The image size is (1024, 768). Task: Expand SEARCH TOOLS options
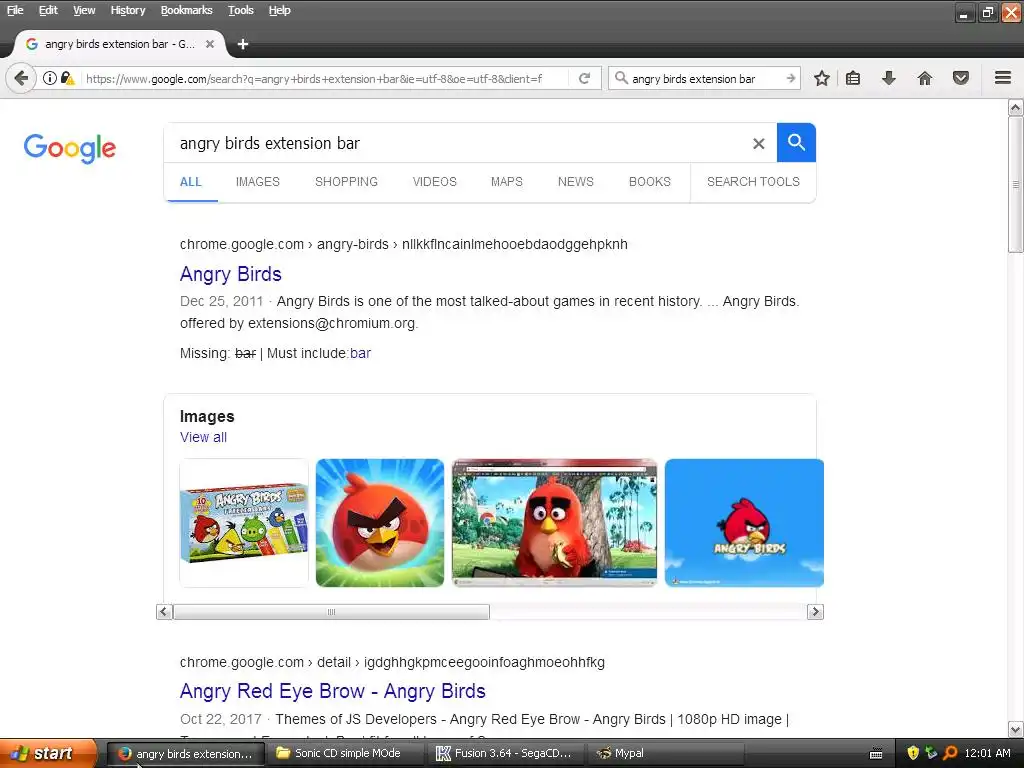pos(753,182)
